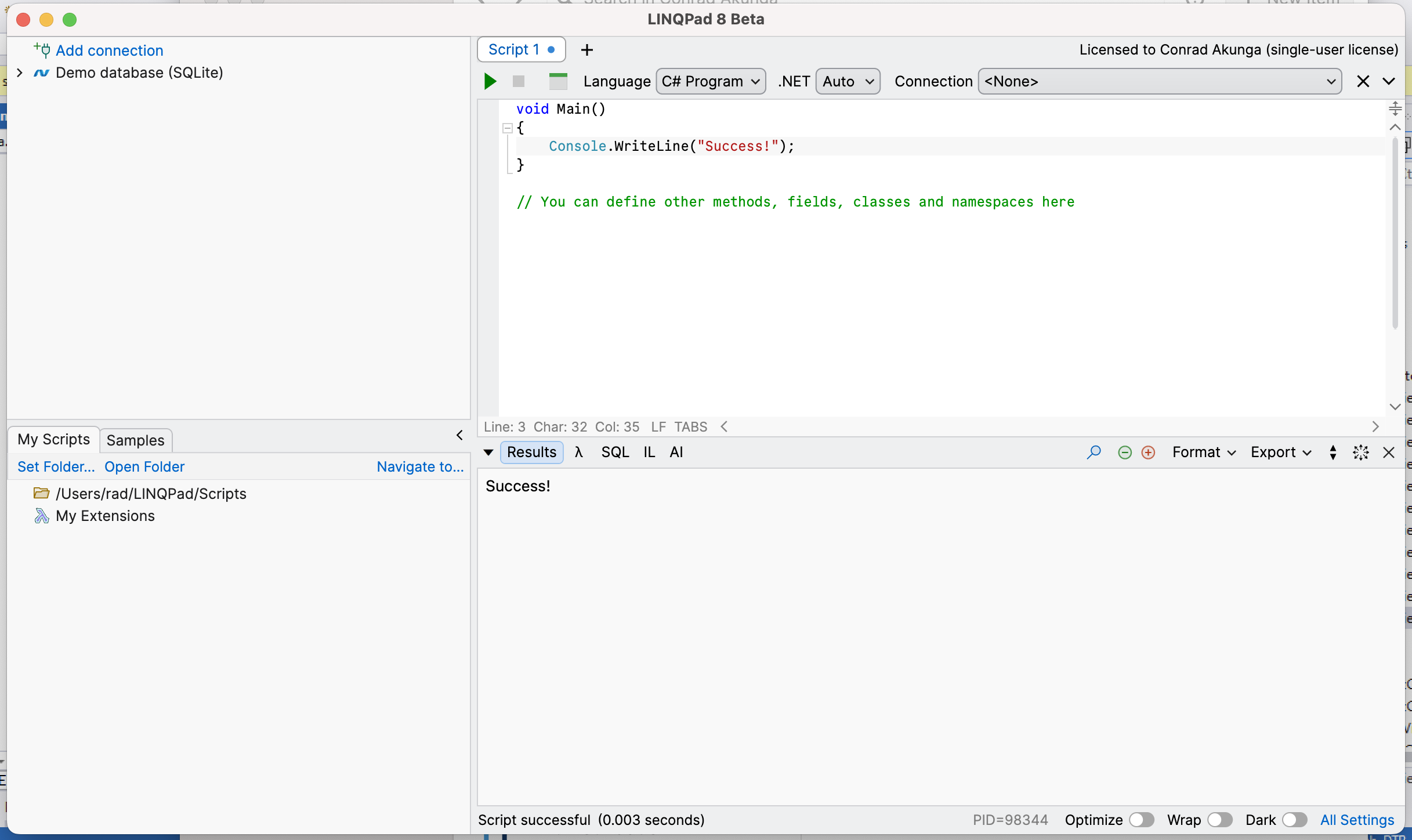1412x840 pixels.
Task: Open the Language dropdown showing C# Program
Action: coord(711,81)
